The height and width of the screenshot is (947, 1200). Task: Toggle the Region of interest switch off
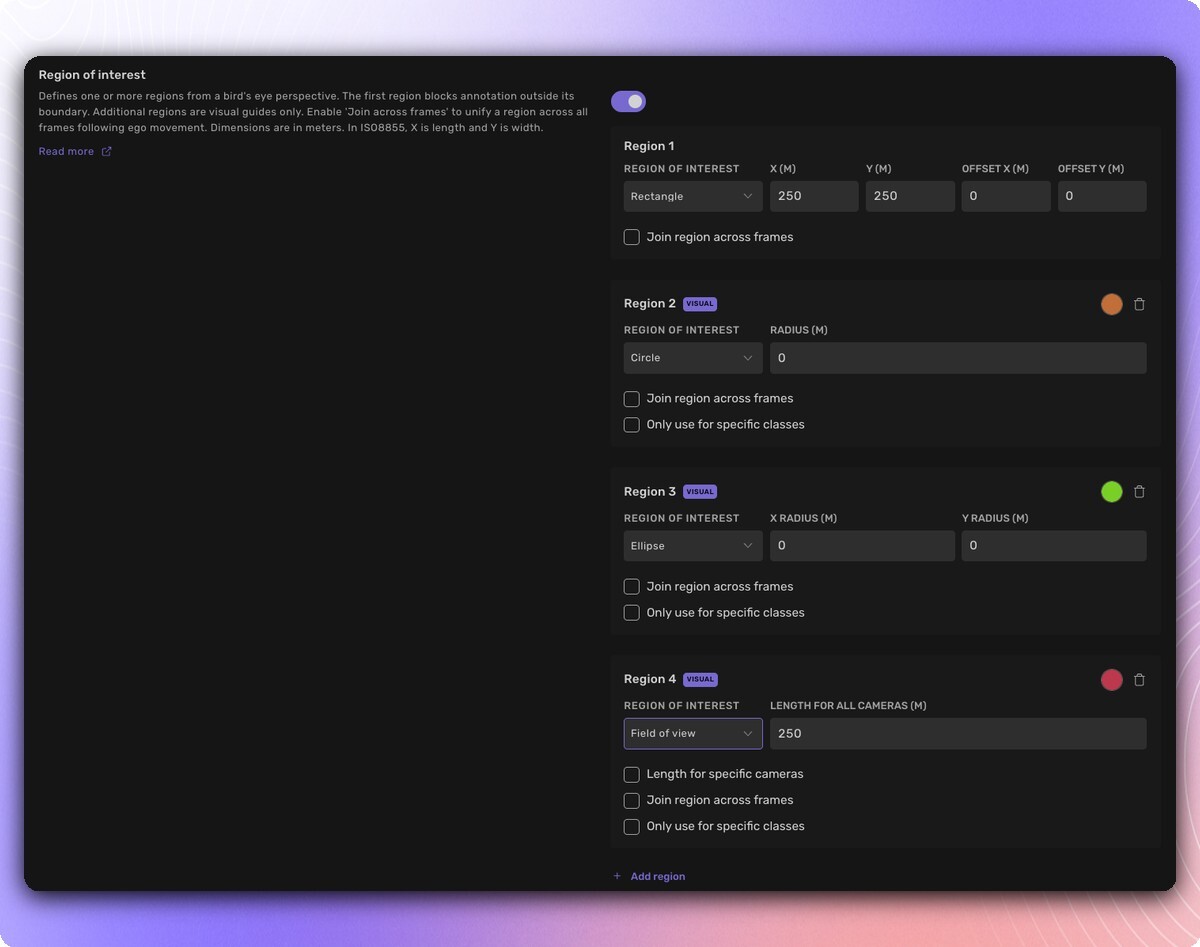[628, 102]
